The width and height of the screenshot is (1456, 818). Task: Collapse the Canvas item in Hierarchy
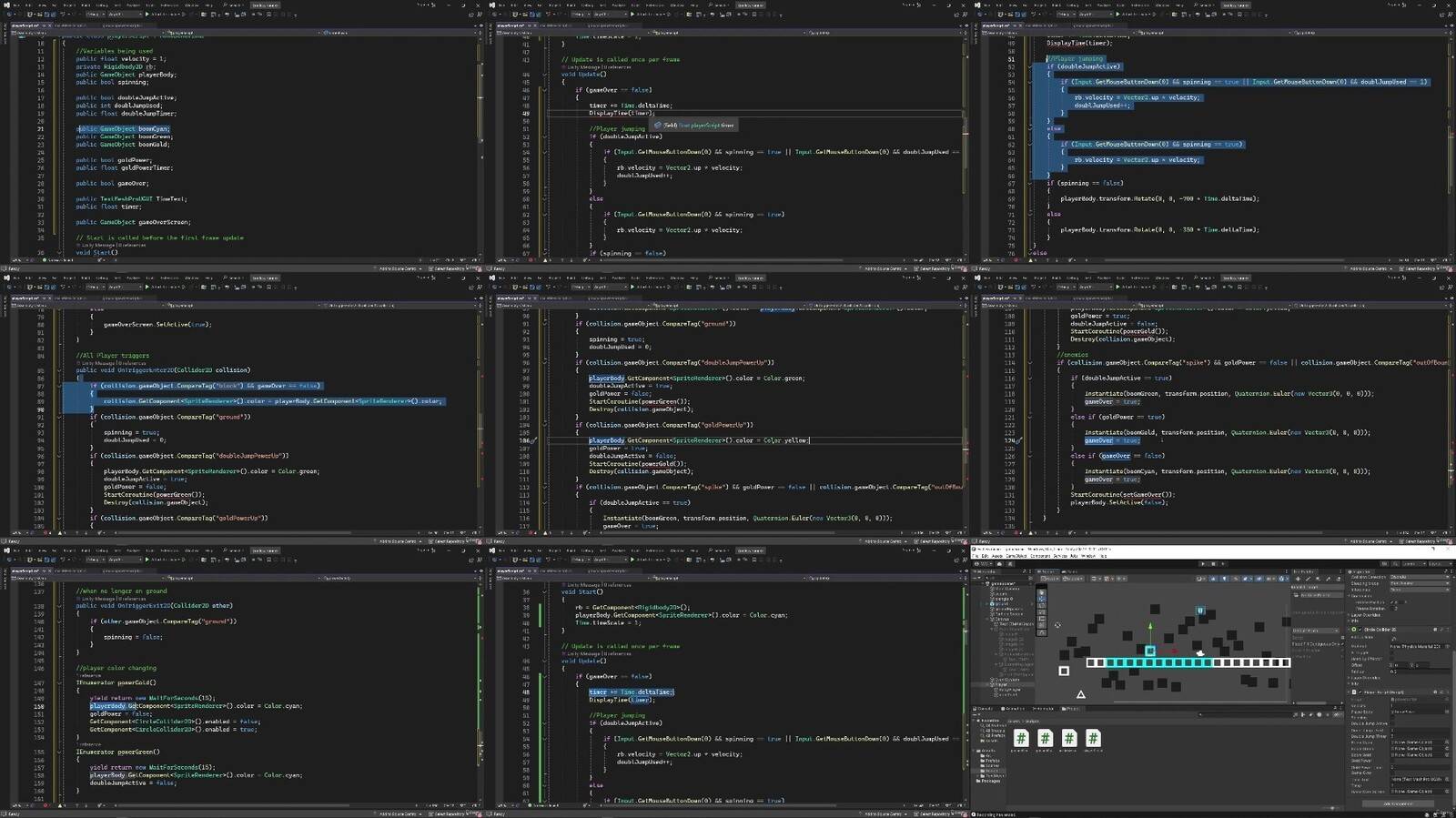coord(987,619)
